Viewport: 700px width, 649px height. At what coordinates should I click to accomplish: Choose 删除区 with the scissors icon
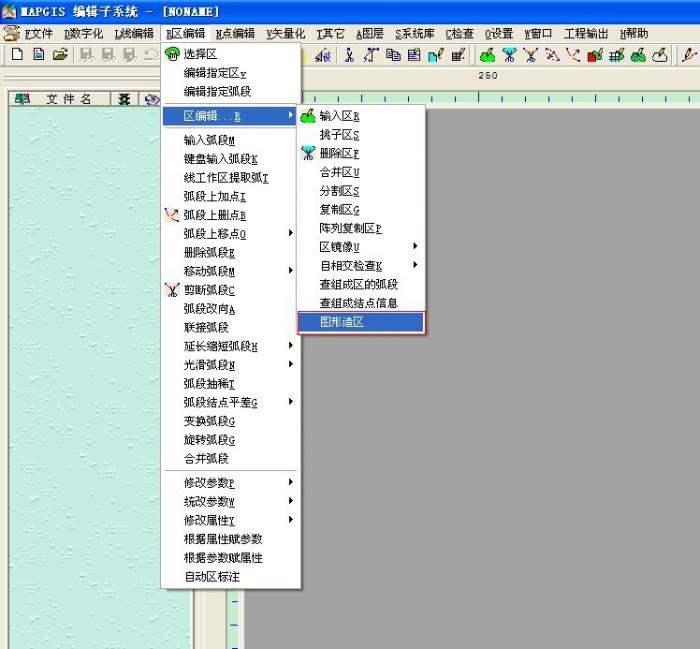(x=339, y=154)
